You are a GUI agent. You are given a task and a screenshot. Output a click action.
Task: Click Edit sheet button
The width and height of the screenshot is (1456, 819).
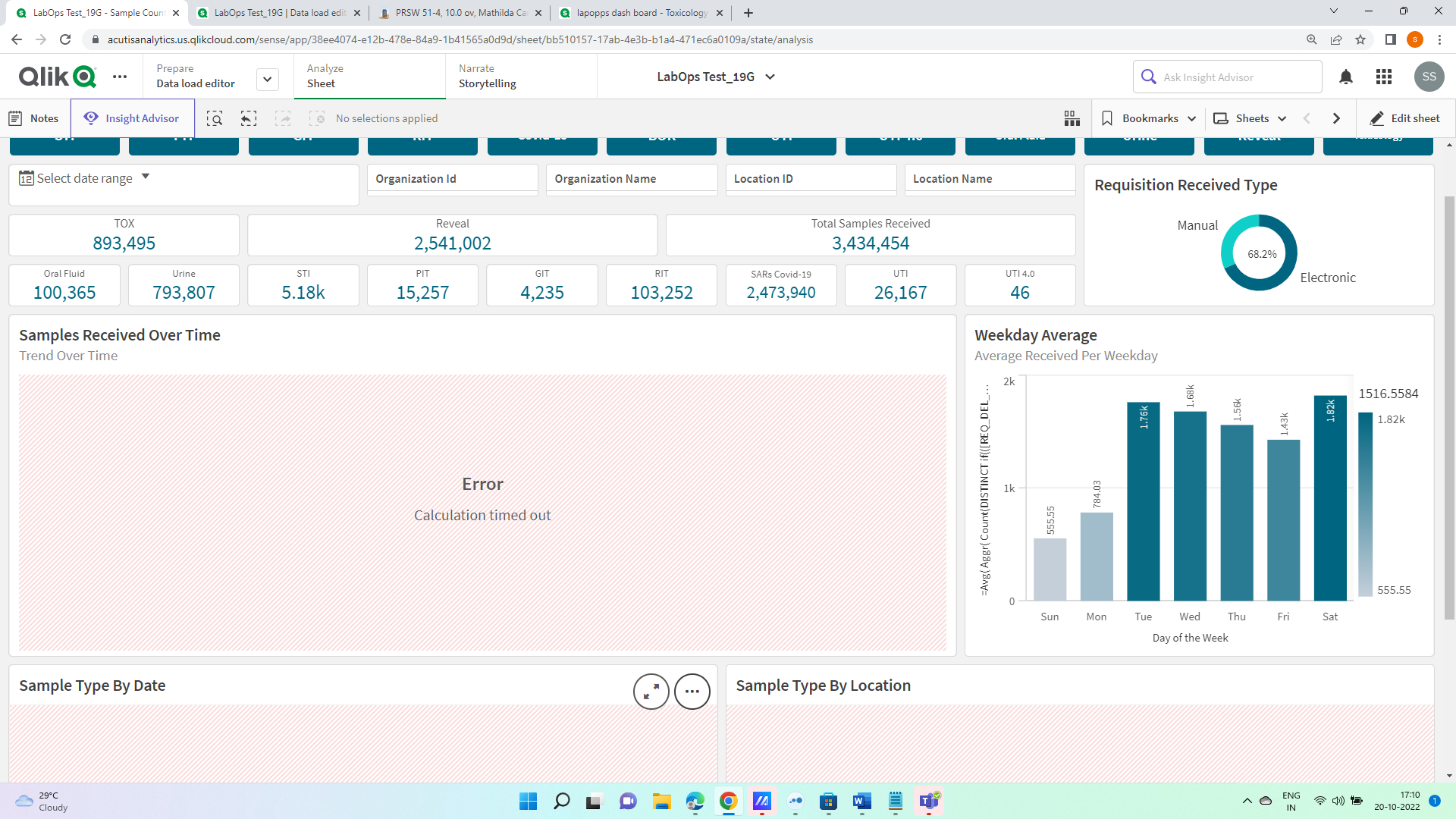point(1404,118)
